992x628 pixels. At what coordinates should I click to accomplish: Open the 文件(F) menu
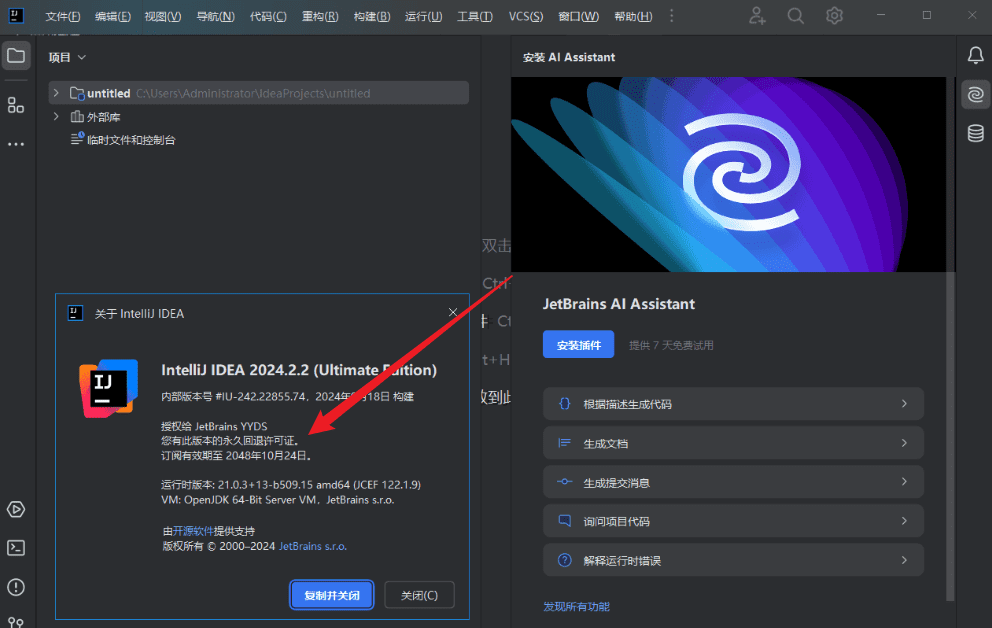click(x=63, y=16)
